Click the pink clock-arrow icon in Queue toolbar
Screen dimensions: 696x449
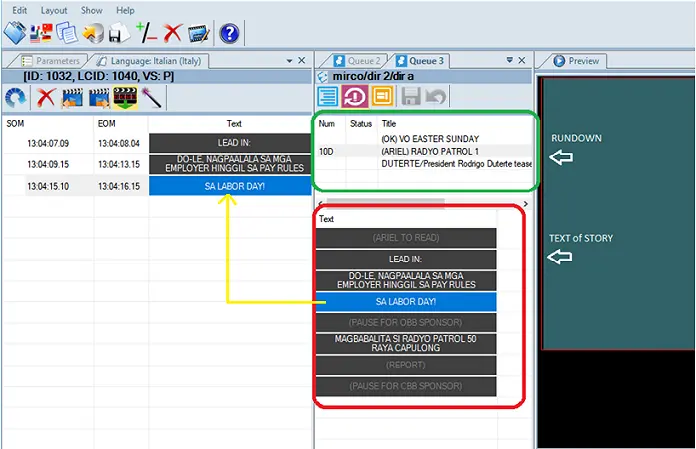click(355, 96)
